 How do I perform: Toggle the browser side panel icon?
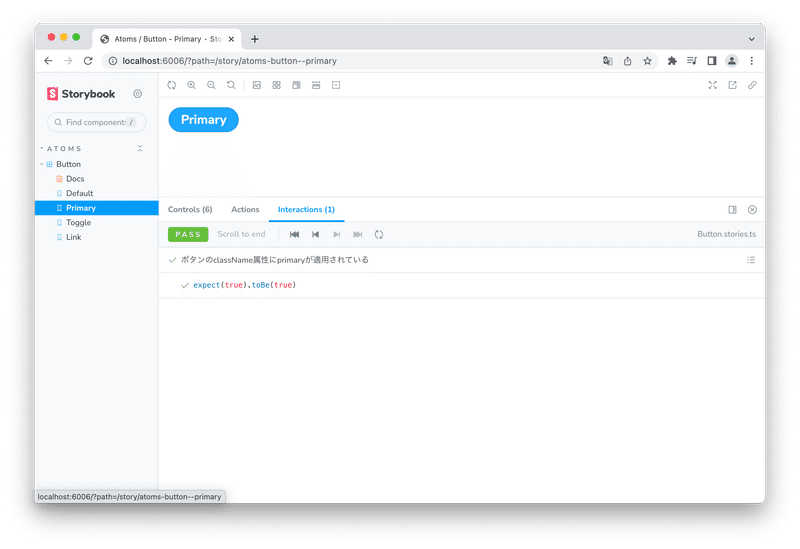tap(712, 61)
